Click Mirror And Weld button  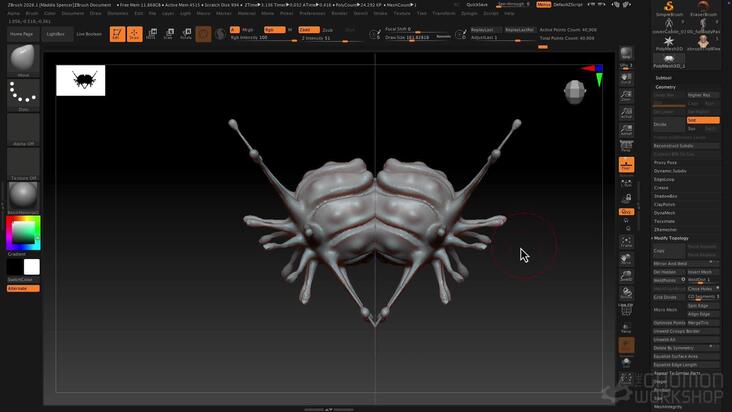pos(686,264)
